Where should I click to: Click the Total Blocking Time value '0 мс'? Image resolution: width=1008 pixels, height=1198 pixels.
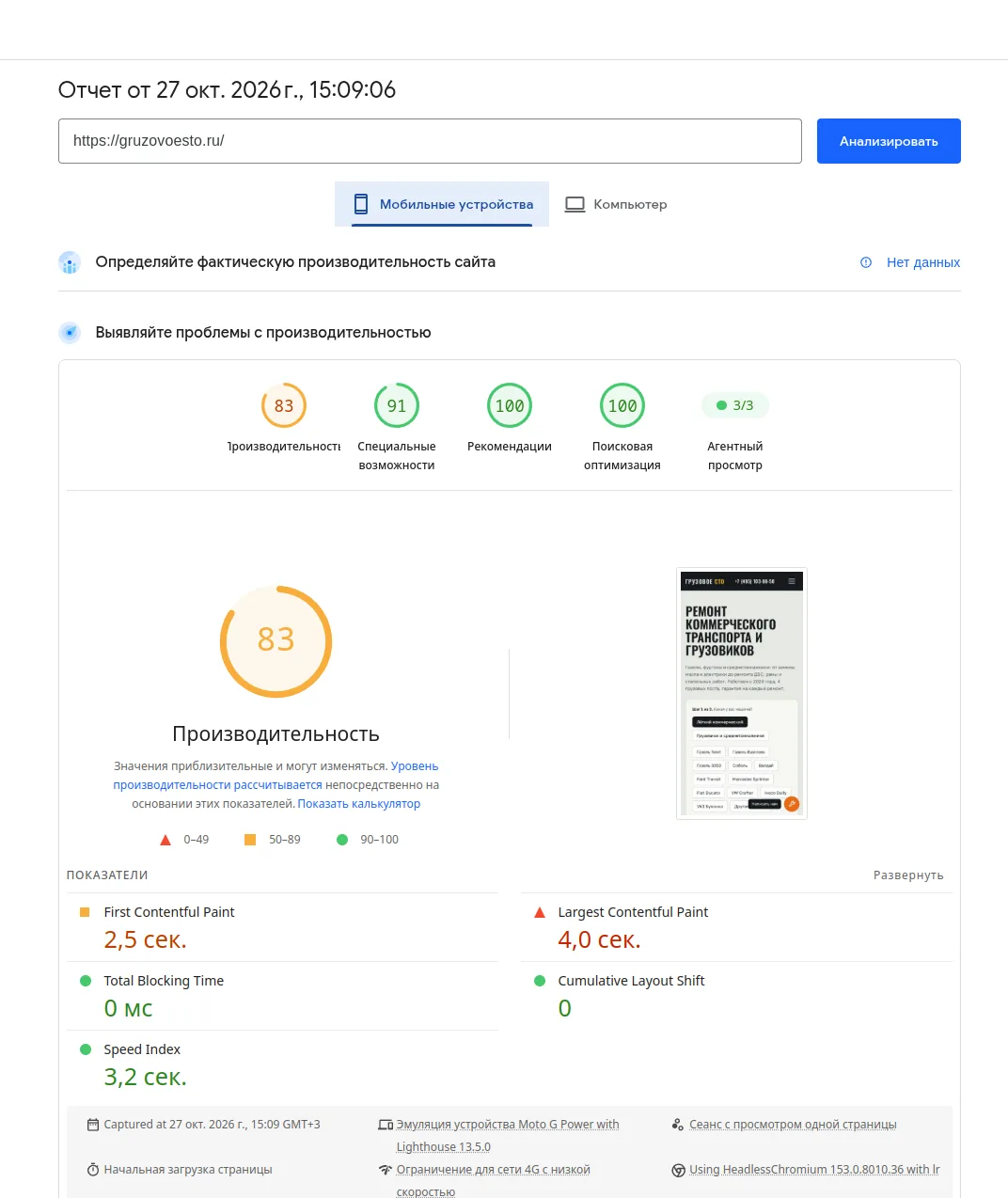point(128,1008)
